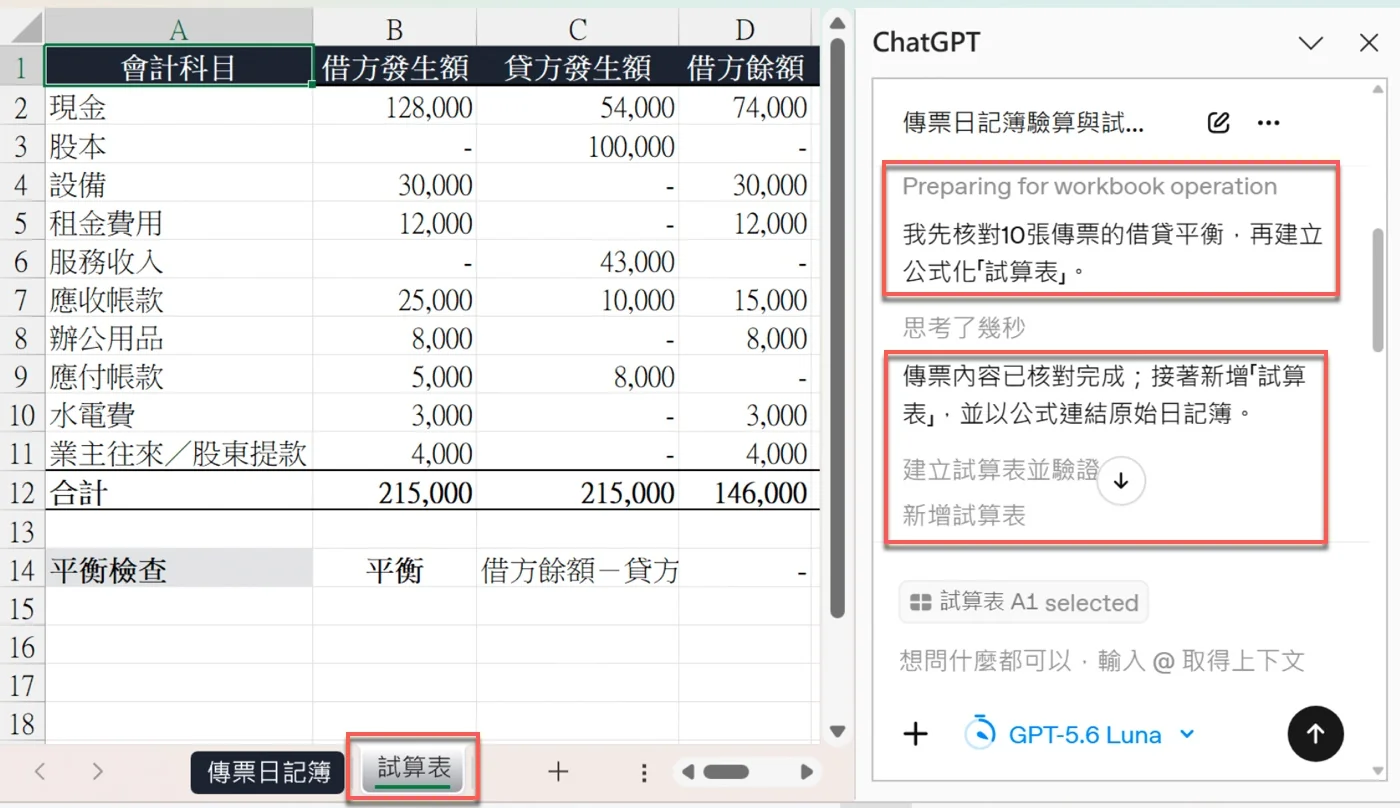Switch to the 傳票日記簿 sheet tab
The image size is (1400, 808).
tap(269, 772)
